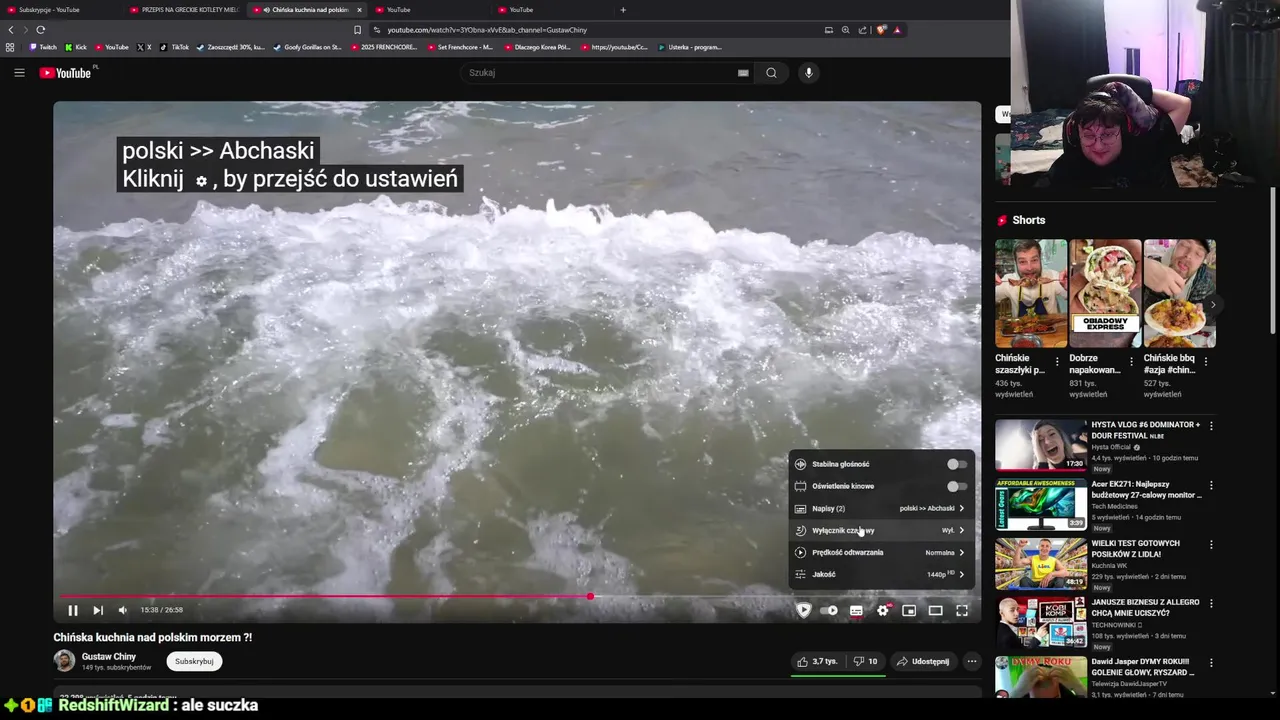The image size is (1280, 720).
Task: Click the Udostępnij share button
Action: [x=923, y=661]
